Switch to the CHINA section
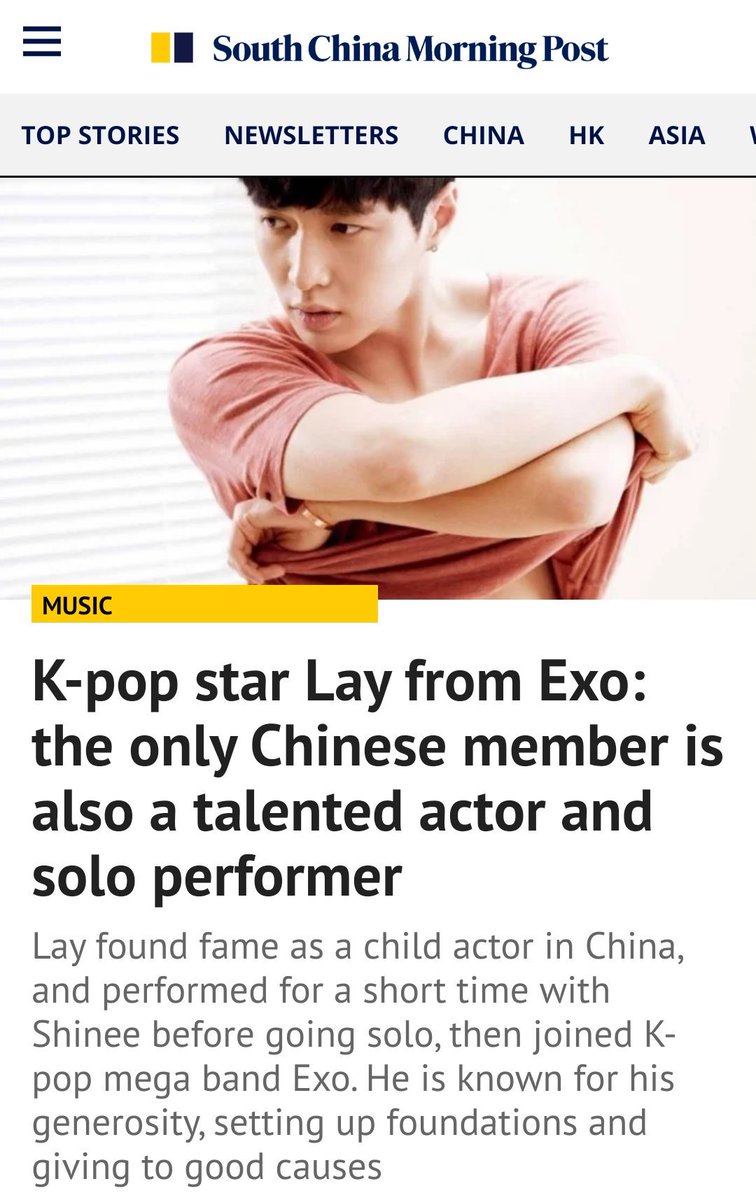 483,135
